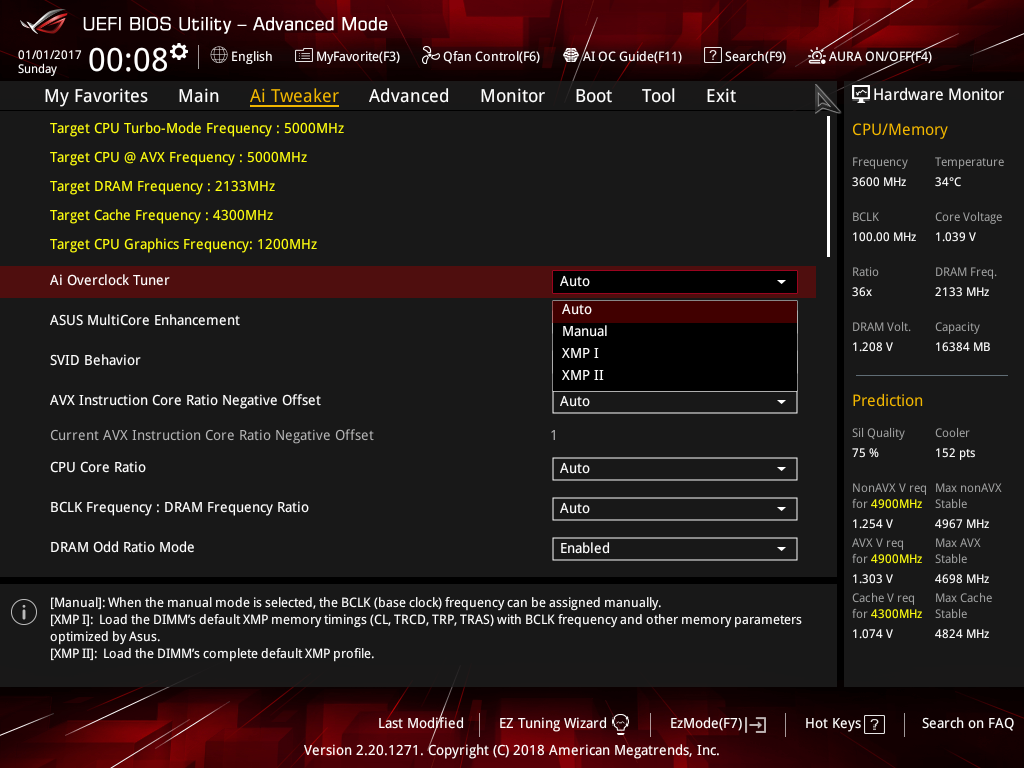This screenshot has width=1024, height=768.
Task: Click Target Cache Frequency : 4300MHz text
Action: click(x=162, y=215)
